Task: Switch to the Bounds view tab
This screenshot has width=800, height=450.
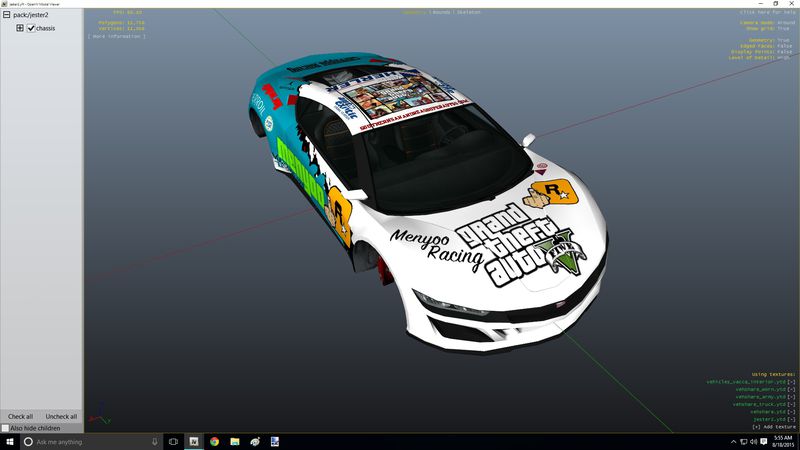Action: pos(441,12)
